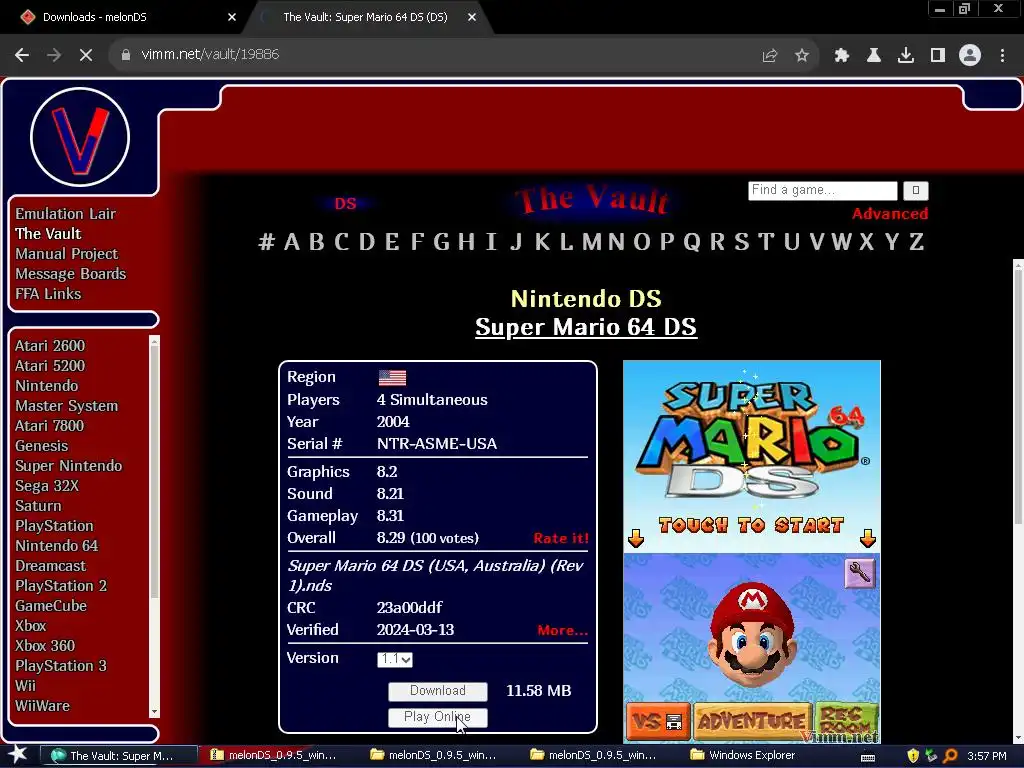The height and width of the screenshot is (768, 1024).
Task: Open Message Boards in sidebar
Action: point(71,274)
